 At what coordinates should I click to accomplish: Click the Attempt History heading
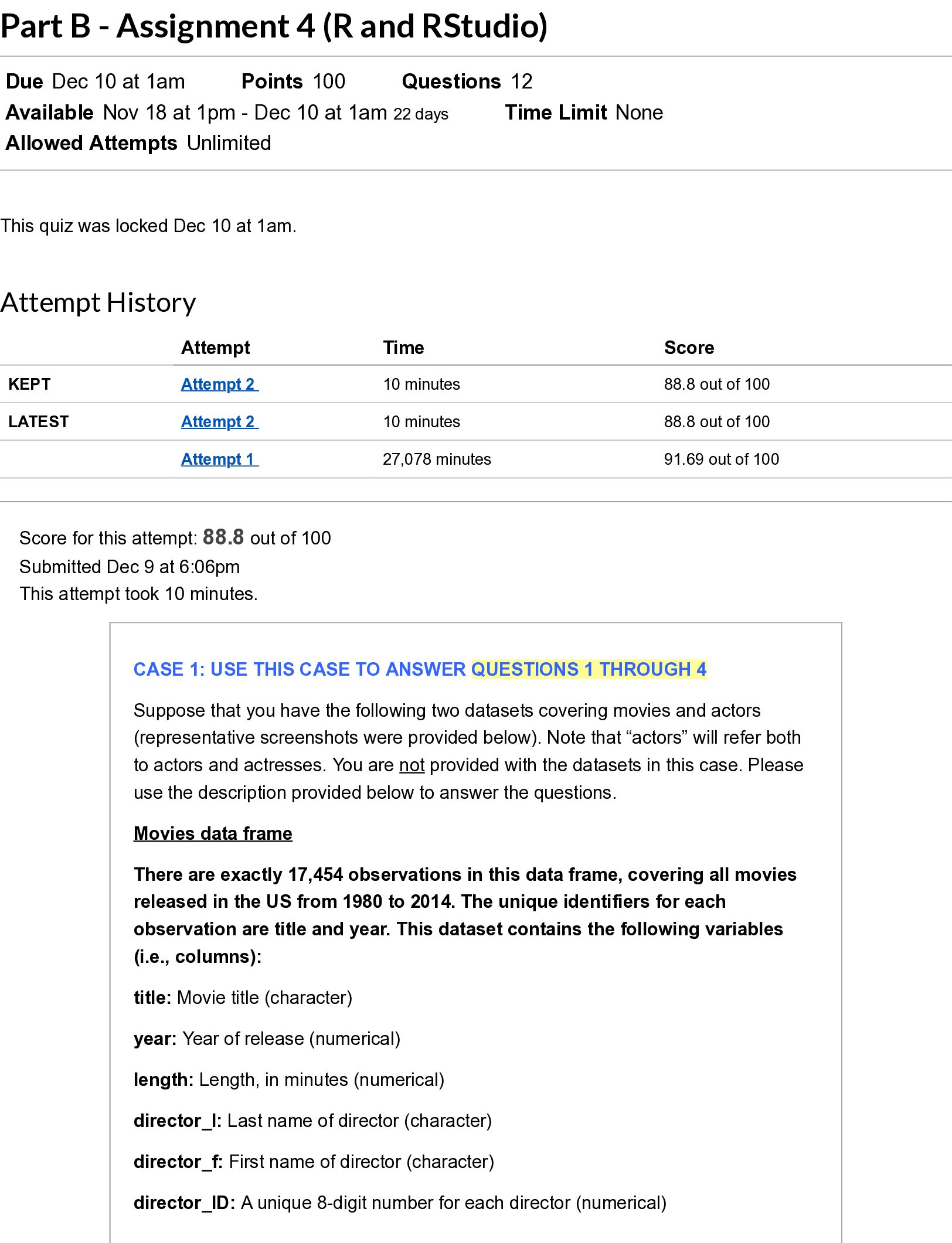(98, 303)
